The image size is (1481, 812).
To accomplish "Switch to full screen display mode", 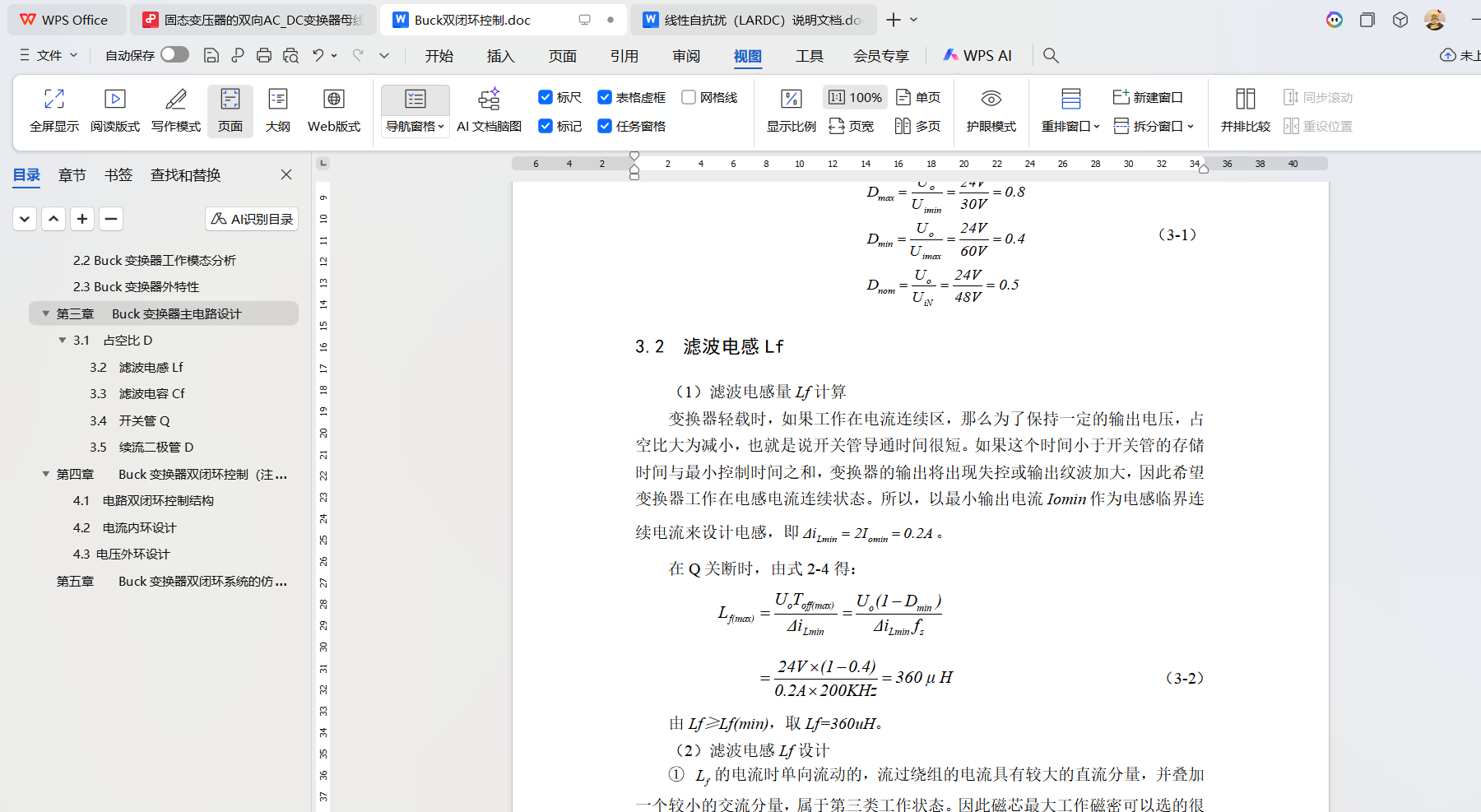I will point(54,109).
